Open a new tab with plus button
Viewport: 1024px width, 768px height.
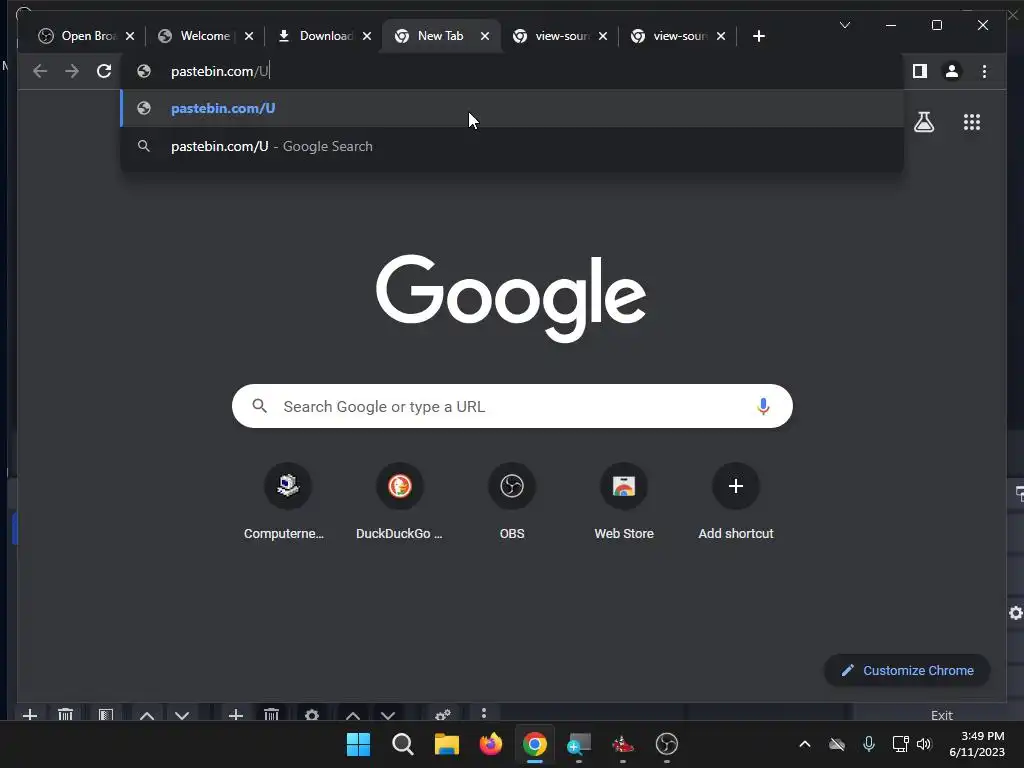point(758,36)
